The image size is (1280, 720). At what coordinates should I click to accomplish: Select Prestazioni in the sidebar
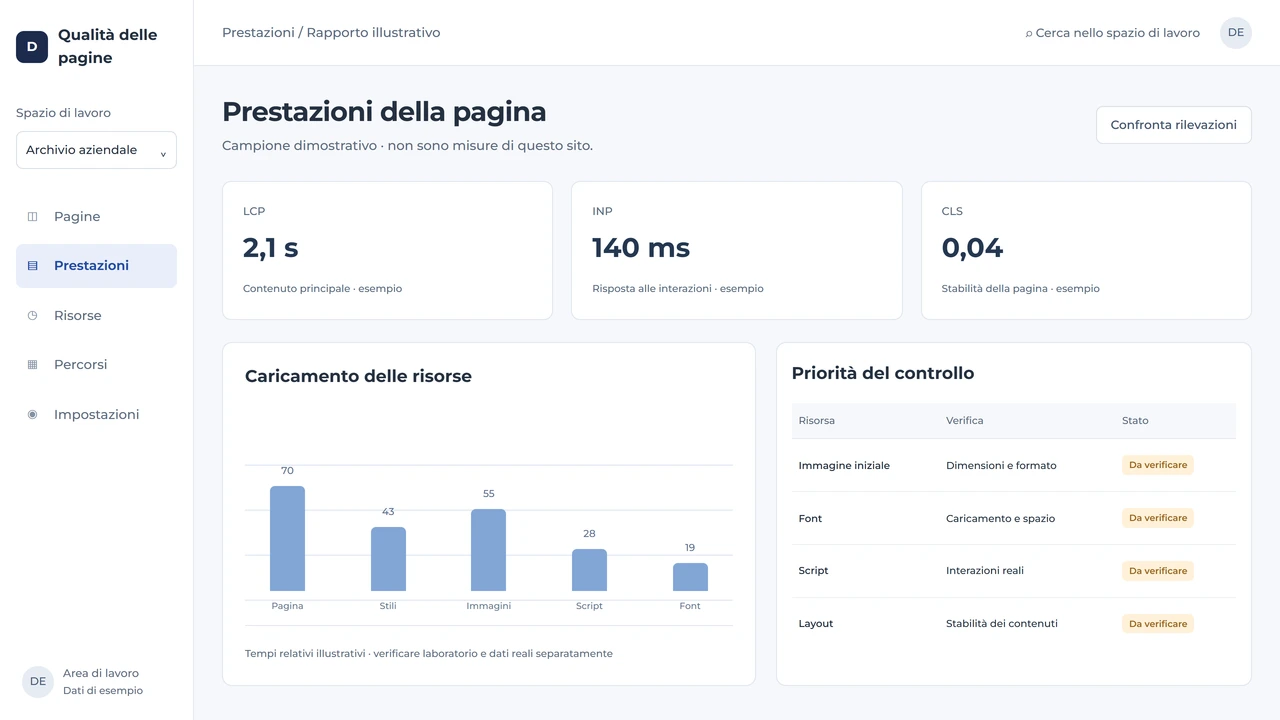click(96, 266)
